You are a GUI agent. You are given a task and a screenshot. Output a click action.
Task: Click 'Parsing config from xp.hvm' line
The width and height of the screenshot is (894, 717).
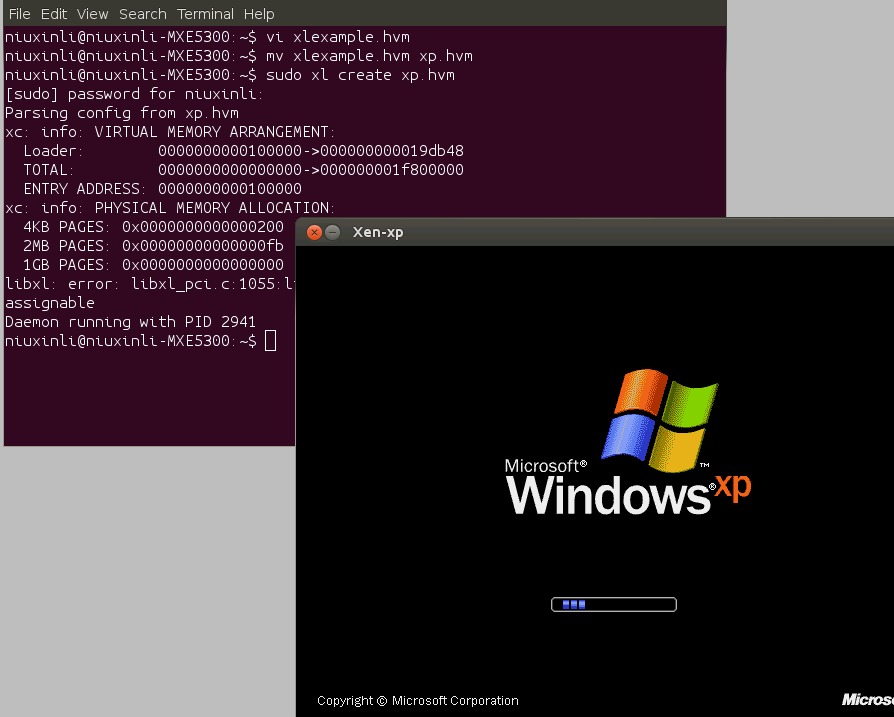121,113
